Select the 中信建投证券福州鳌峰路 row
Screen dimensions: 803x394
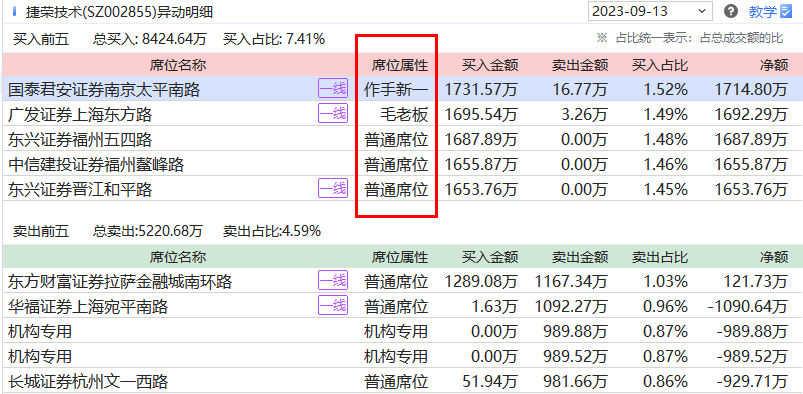(402, 164)
